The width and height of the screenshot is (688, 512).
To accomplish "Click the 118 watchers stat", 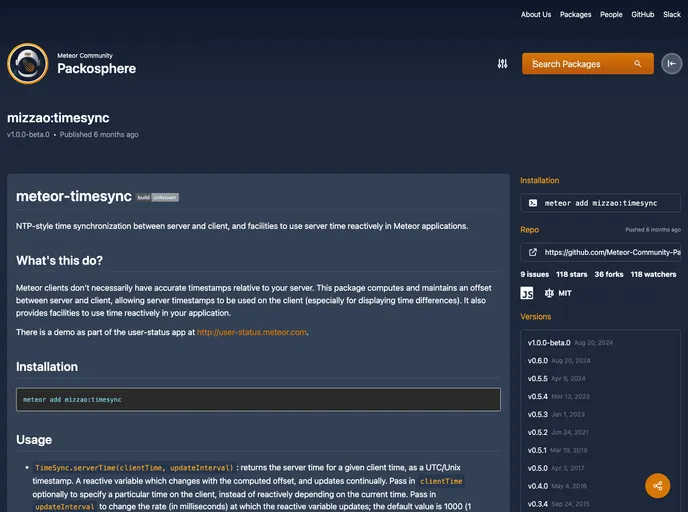I will pyautogui.click(x=653, y=274).
